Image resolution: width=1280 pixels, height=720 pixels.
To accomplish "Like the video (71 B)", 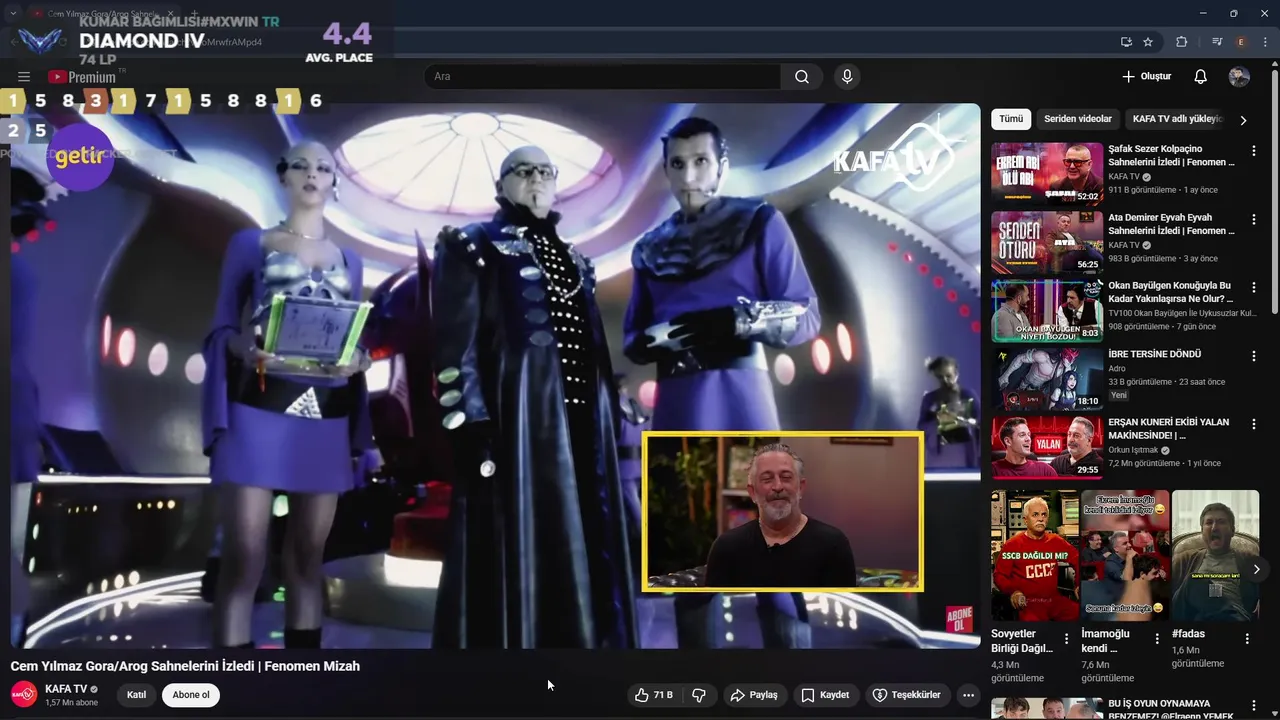I will pos(653,695).
